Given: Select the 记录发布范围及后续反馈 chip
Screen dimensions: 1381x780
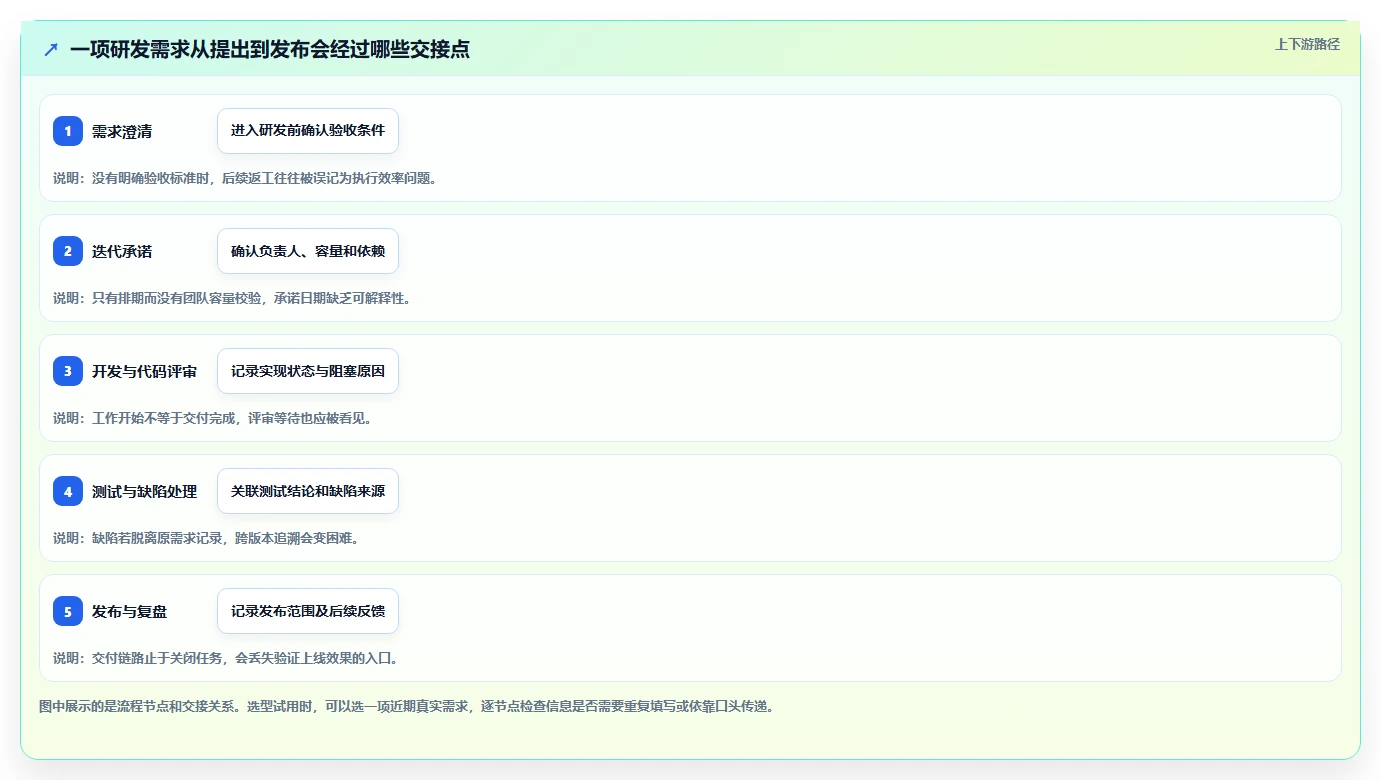Looking at the screenshot, I should point(308,611).
